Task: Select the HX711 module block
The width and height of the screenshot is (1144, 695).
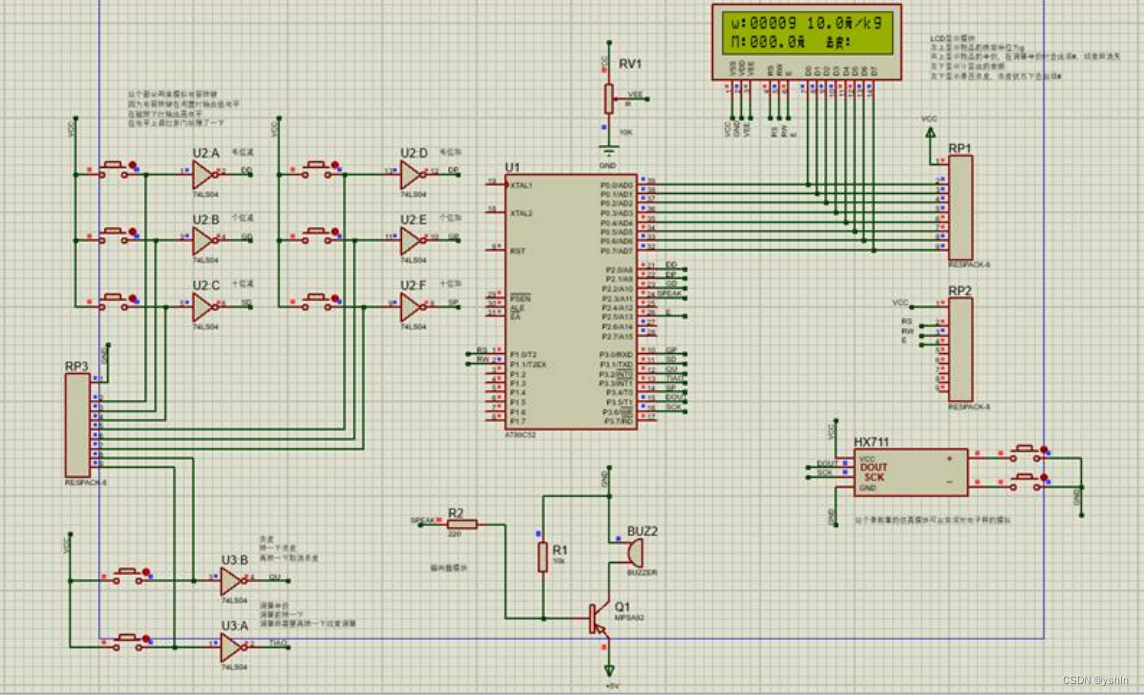Action: (911, 473)
